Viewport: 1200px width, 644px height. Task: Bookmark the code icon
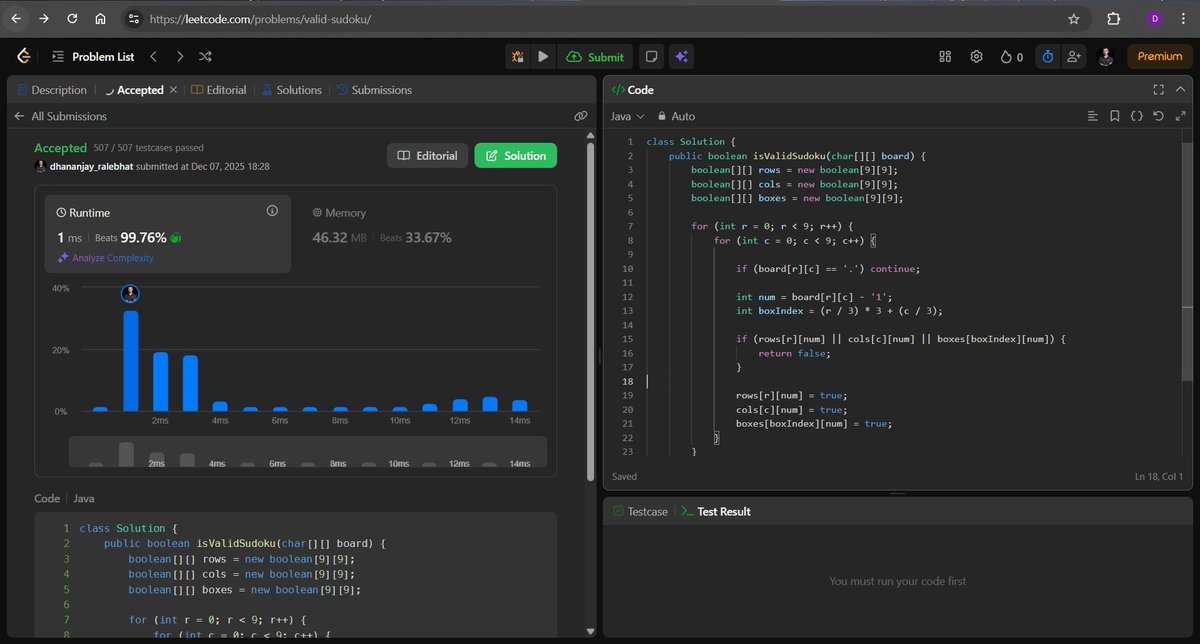[x=1114, y=116]
